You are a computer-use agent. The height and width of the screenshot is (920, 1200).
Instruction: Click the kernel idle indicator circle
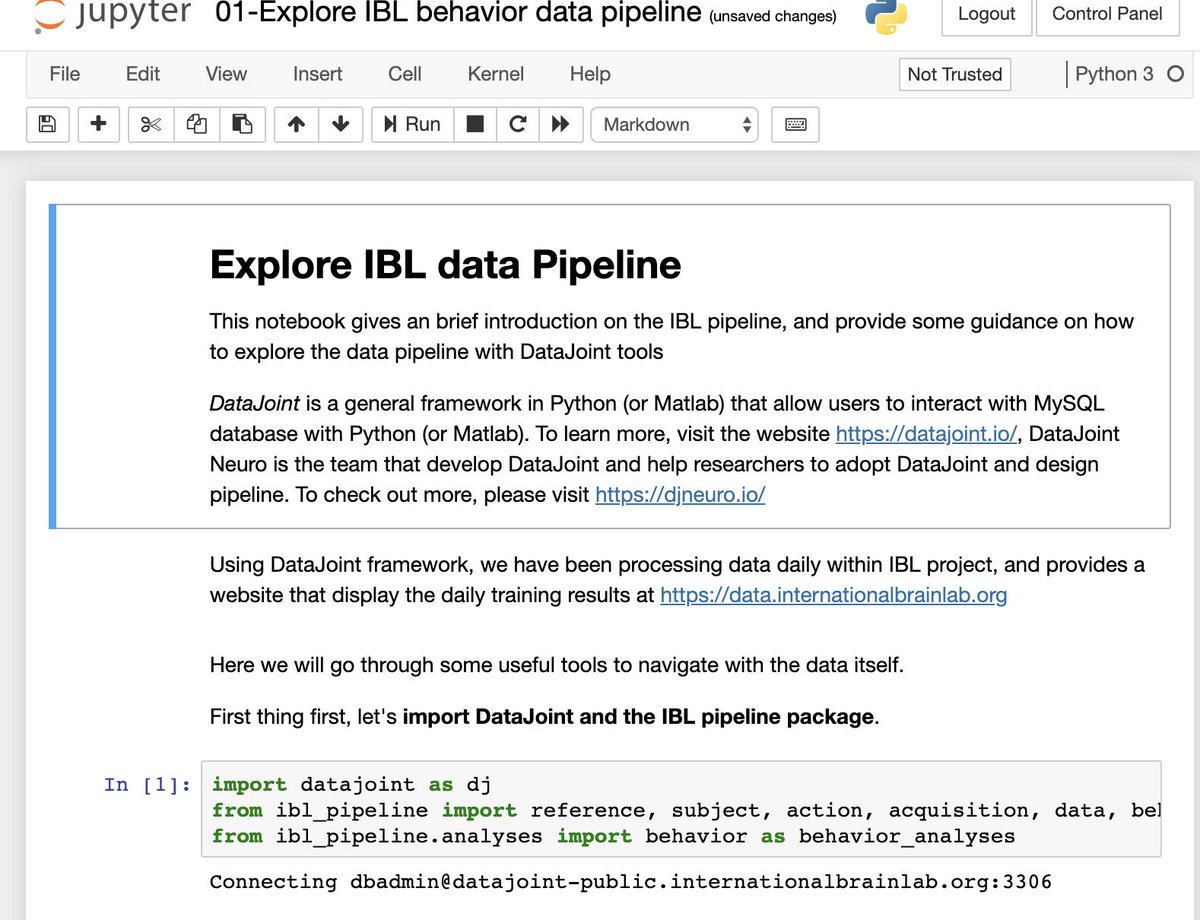pos(1175,74)
